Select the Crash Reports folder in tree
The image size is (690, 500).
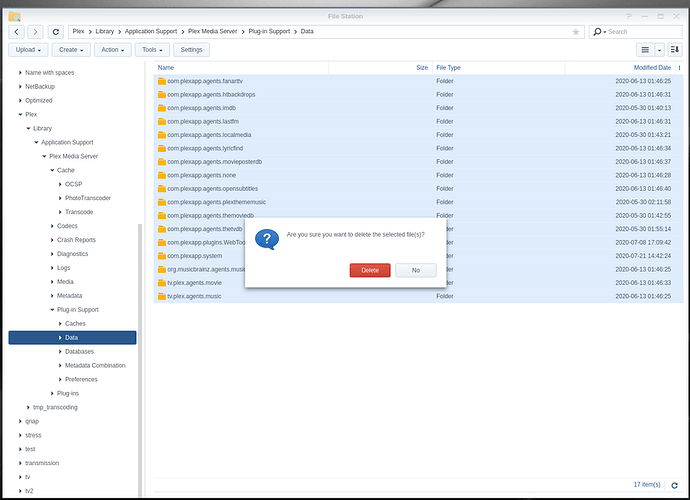(x=76, y=240)
